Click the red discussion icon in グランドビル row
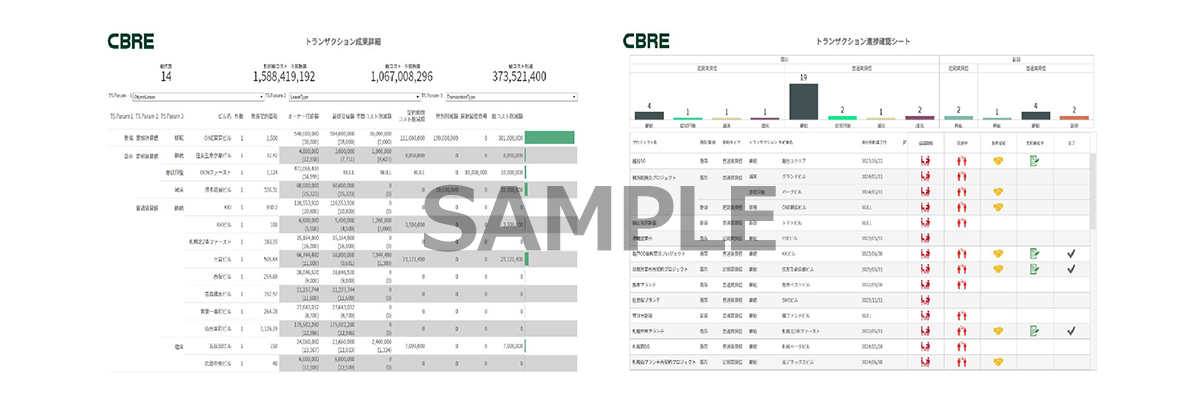Screen dimensions: 1200x400 tap(925, 176)
